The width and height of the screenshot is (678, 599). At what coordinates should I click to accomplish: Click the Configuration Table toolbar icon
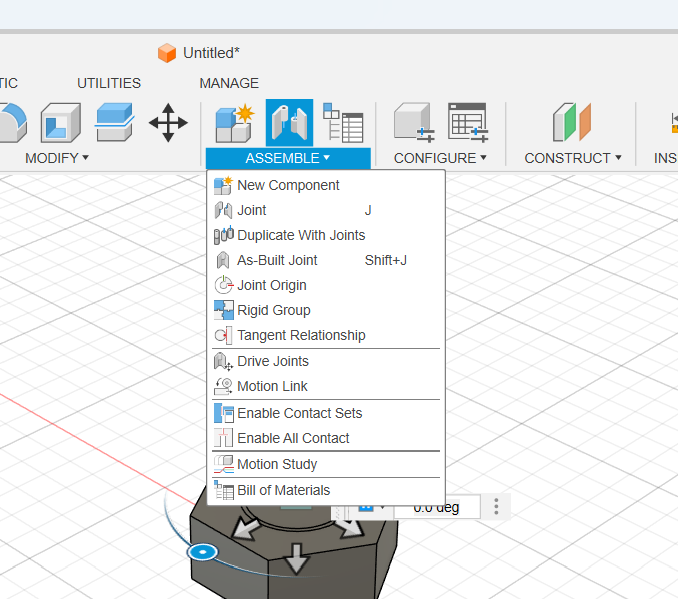coord(468,122)
